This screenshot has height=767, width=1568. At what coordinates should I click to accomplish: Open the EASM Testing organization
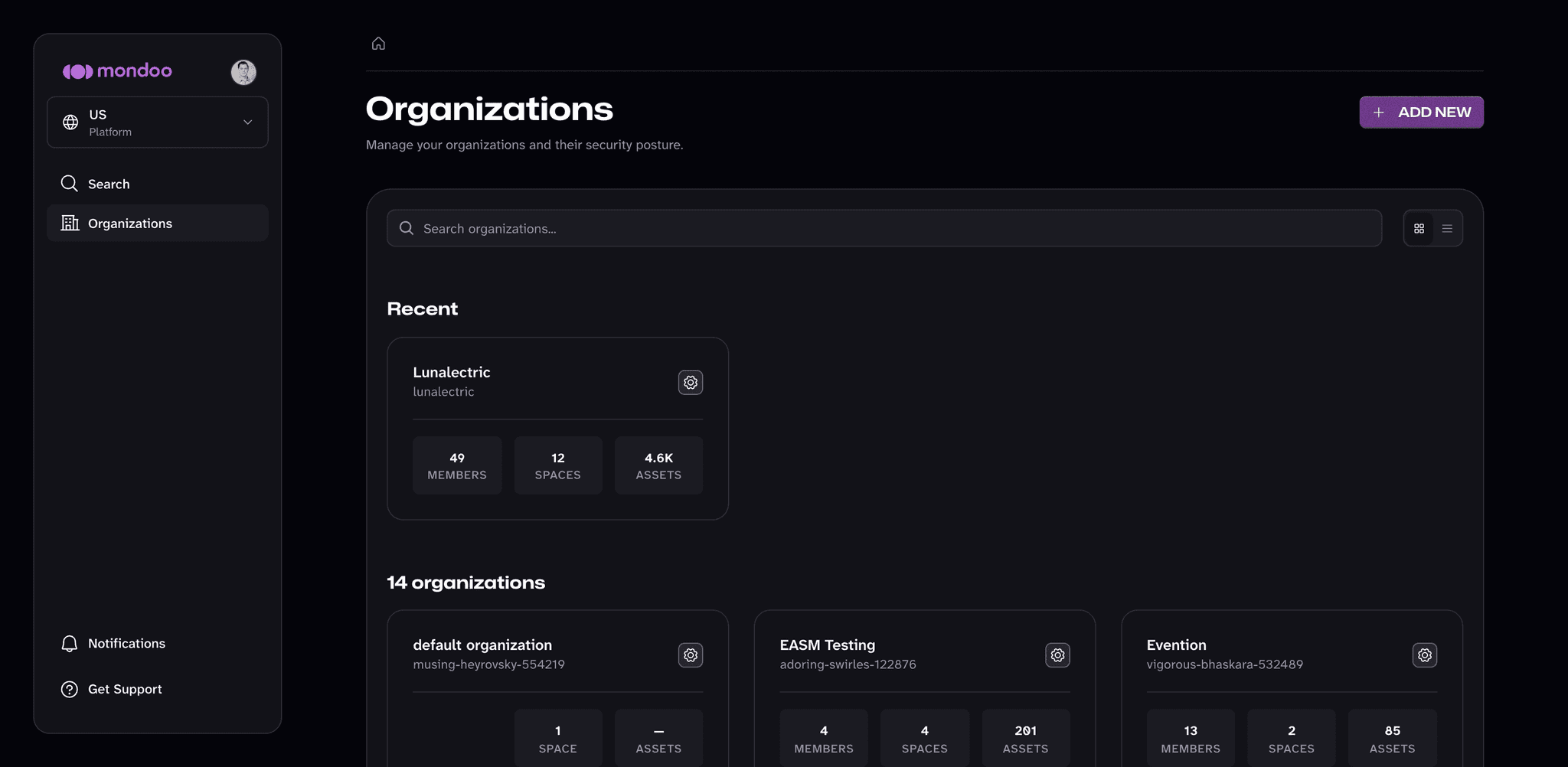click(925, 688)
